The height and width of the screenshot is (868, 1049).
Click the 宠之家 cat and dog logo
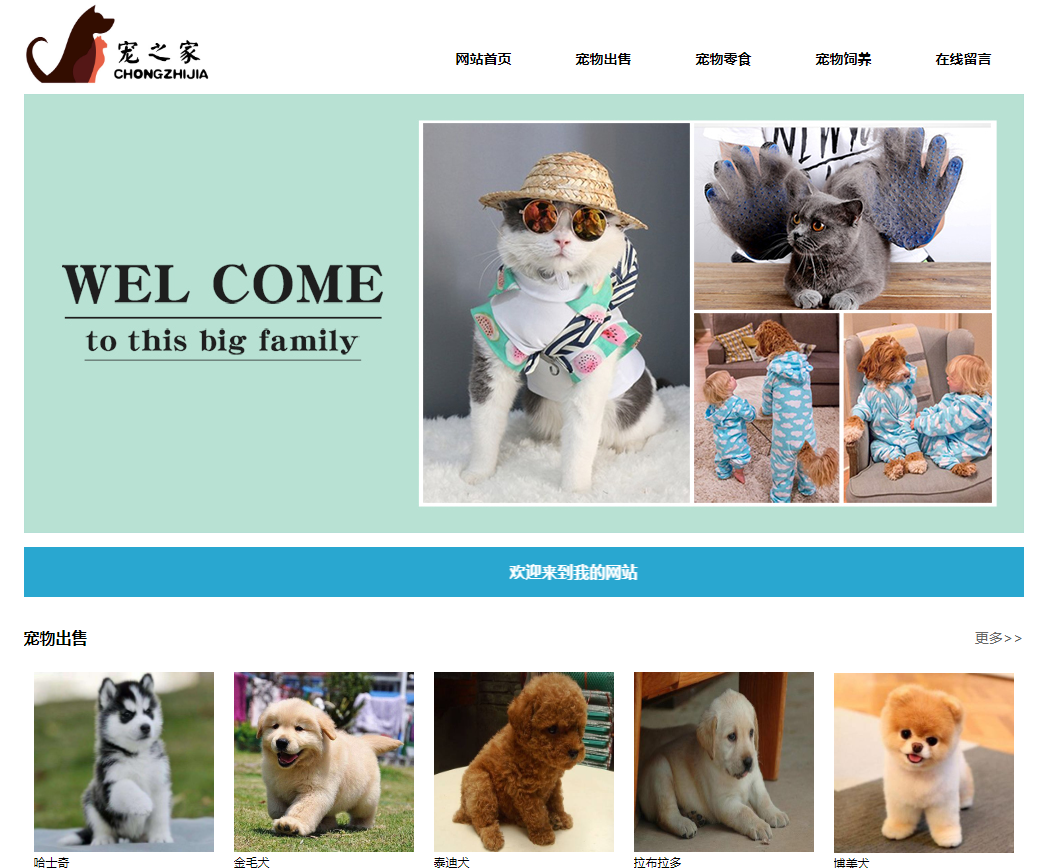pos(117,44)
